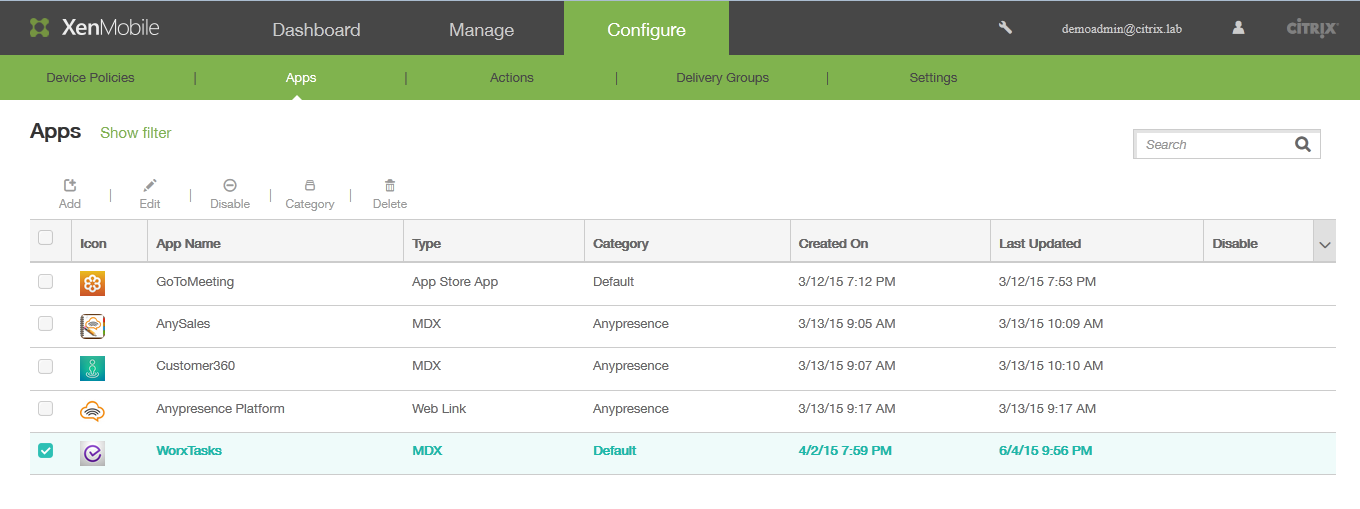The width and height of the screenshot is (1360, 509).
Task: Click the user profile icon
Action: 1238,28
